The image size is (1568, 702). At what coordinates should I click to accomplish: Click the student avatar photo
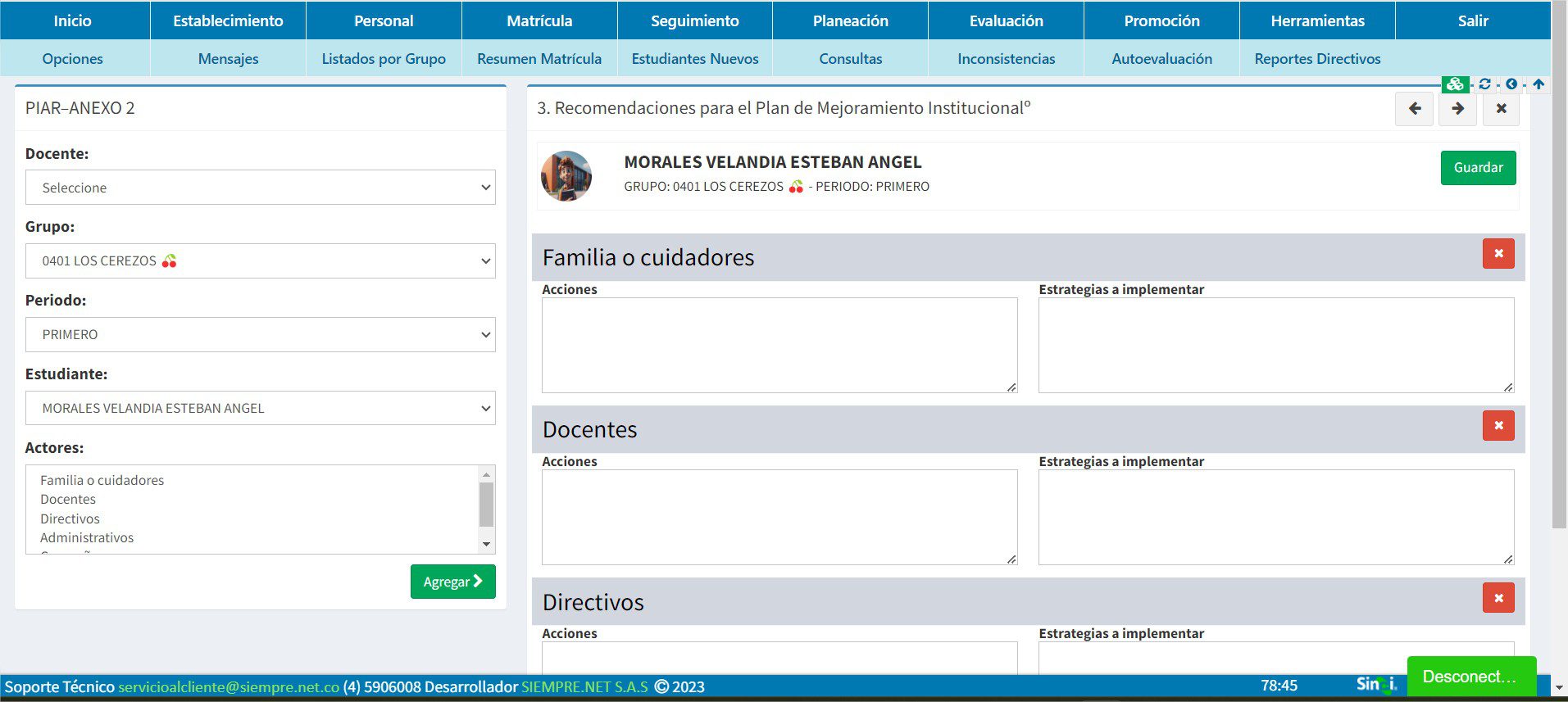pyautogui.click(x=566, y=175)
